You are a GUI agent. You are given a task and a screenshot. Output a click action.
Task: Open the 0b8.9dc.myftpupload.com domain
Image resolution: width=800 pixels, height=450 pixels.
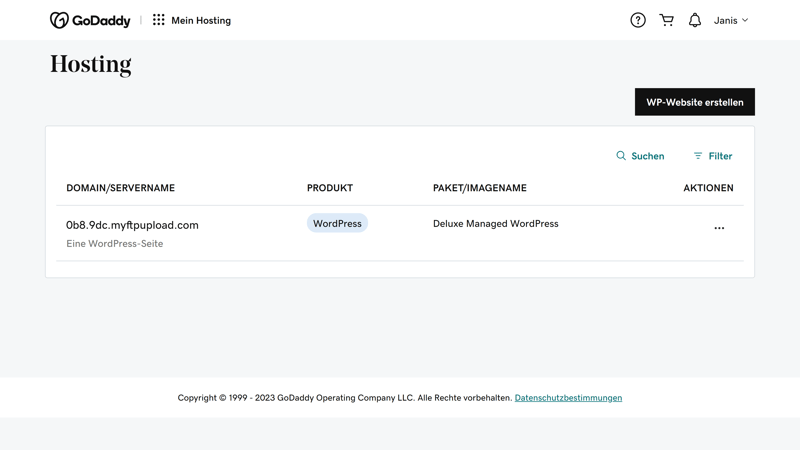[132, 225]
